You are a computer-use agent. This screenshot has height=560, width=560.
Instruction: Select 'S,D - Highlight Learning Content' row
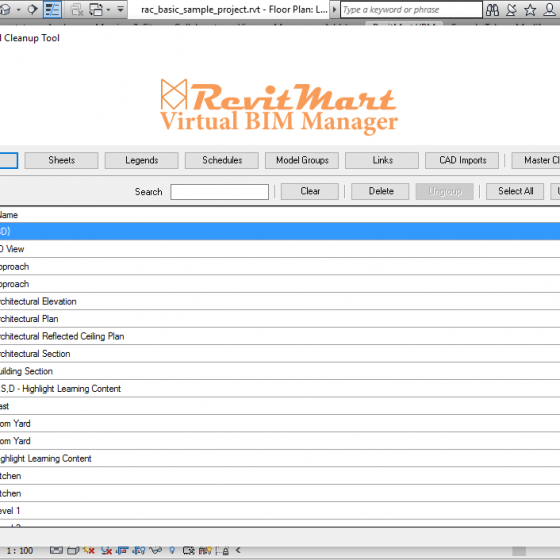pyautogui.click(x=280, y=389)
